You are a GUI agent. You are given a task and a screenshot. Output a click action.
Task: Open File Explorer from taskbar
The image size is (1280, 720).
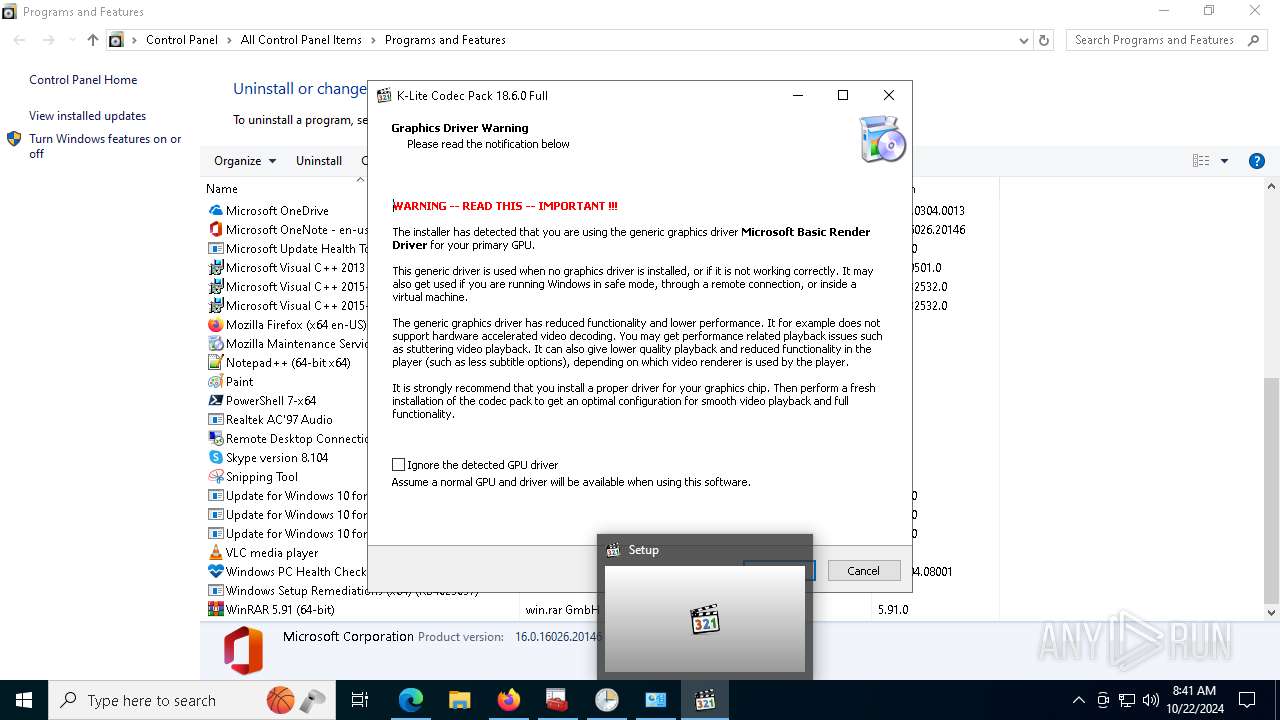click(x=459, y=700)
